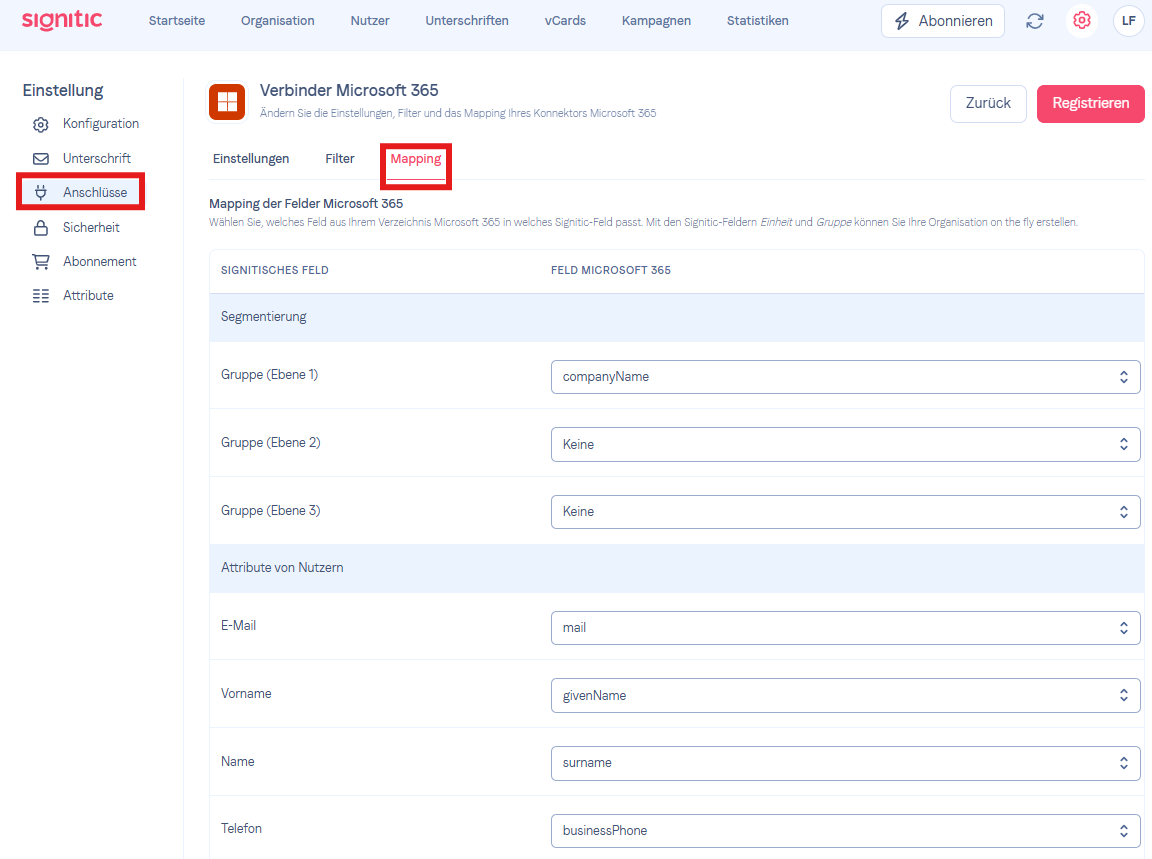Open the LF user avatar menu
This screenshot has height=859, width=1152.
tap(1128, 21)
